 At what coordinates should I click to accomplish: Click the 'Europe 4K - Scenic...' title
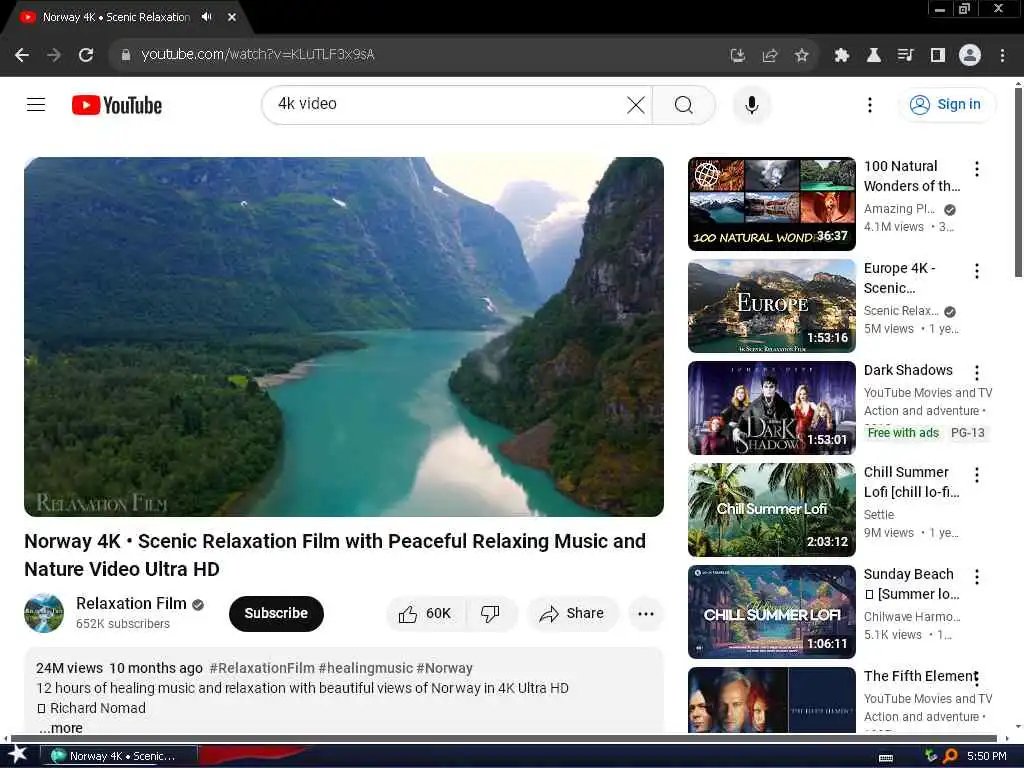coord(899,278)
